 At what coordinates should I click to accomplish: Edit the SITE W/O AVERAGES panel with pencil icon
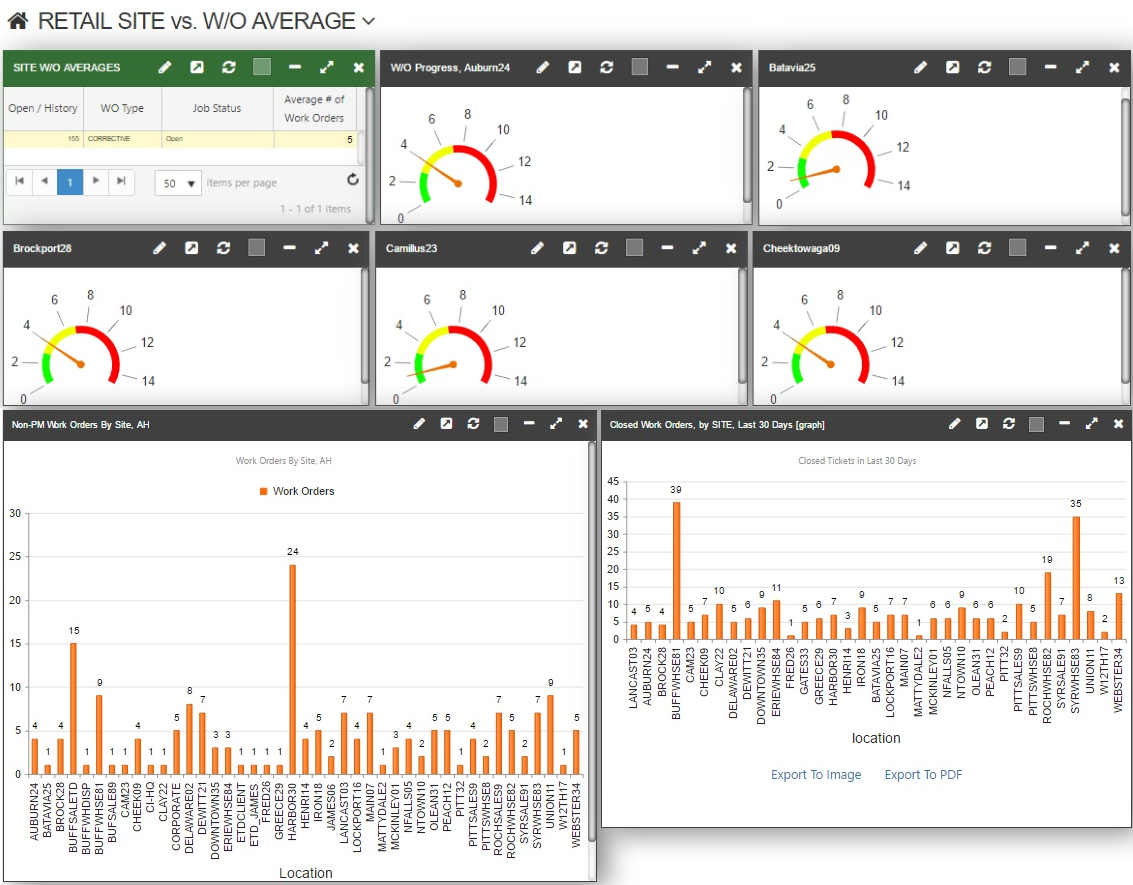click(x=165, y=67)
